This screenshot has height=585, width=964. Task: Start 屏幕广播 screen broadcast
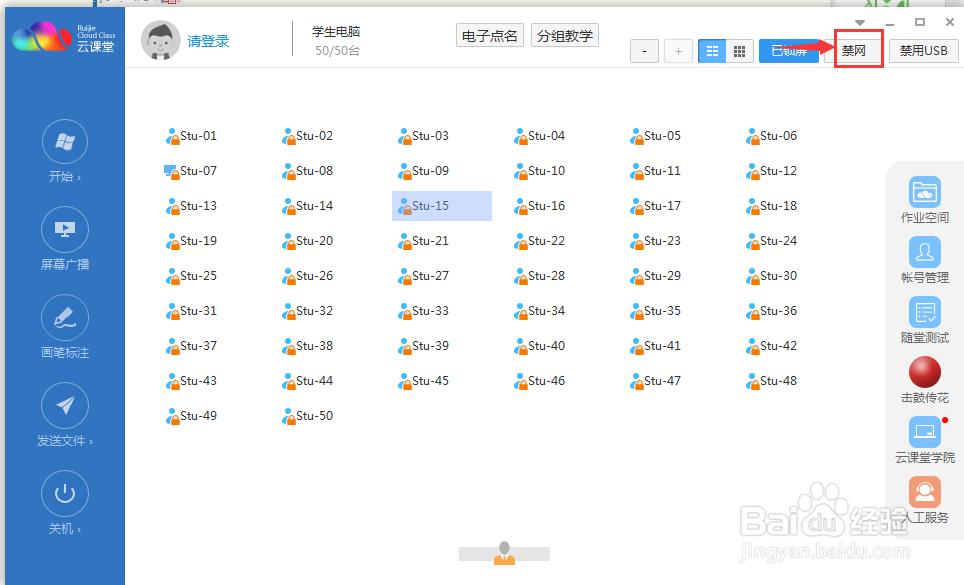(x=65, y=230)
